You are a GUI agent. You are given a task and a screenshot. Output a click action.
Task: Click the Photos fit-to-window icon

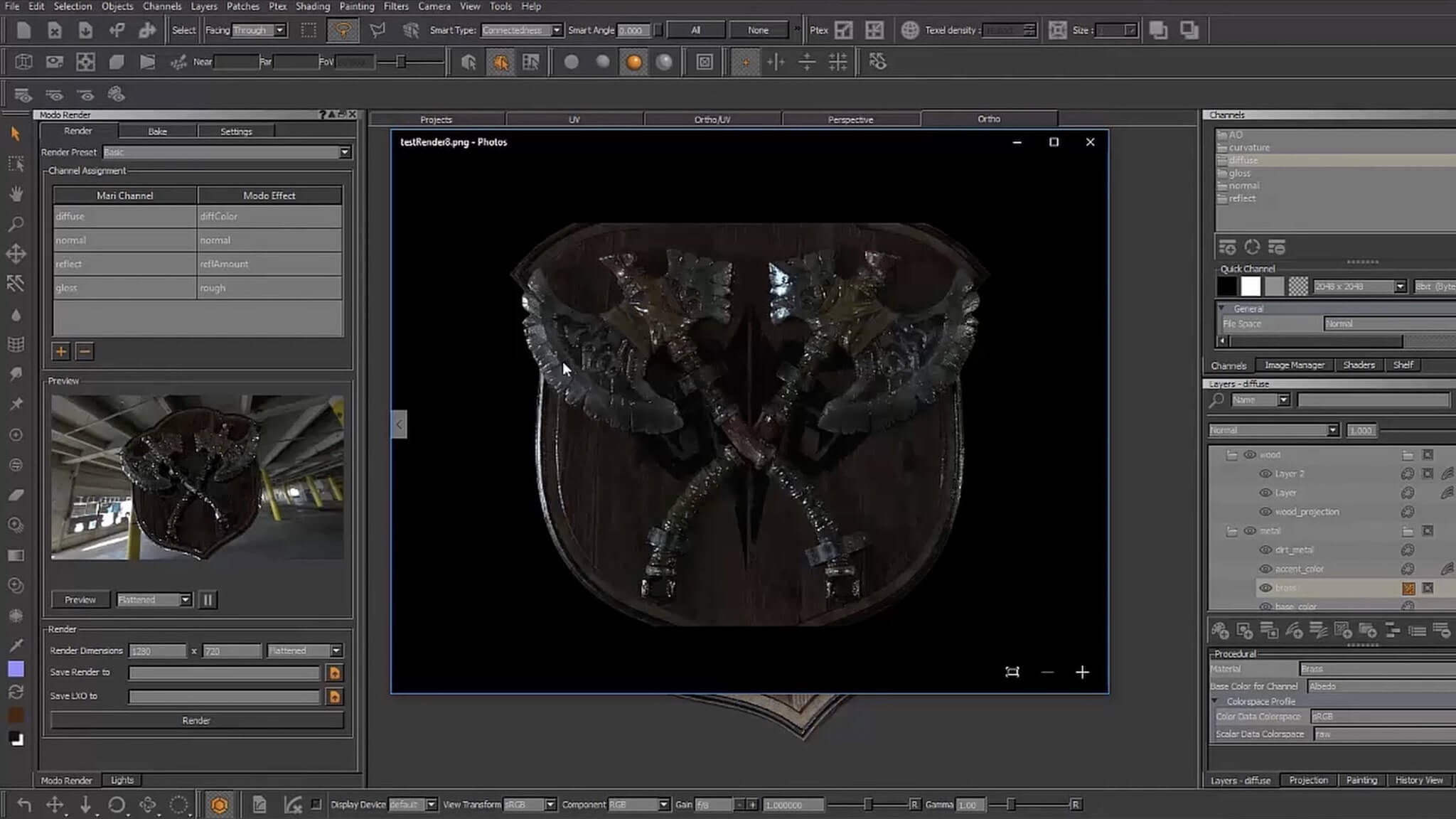(x=1012, y=673)
